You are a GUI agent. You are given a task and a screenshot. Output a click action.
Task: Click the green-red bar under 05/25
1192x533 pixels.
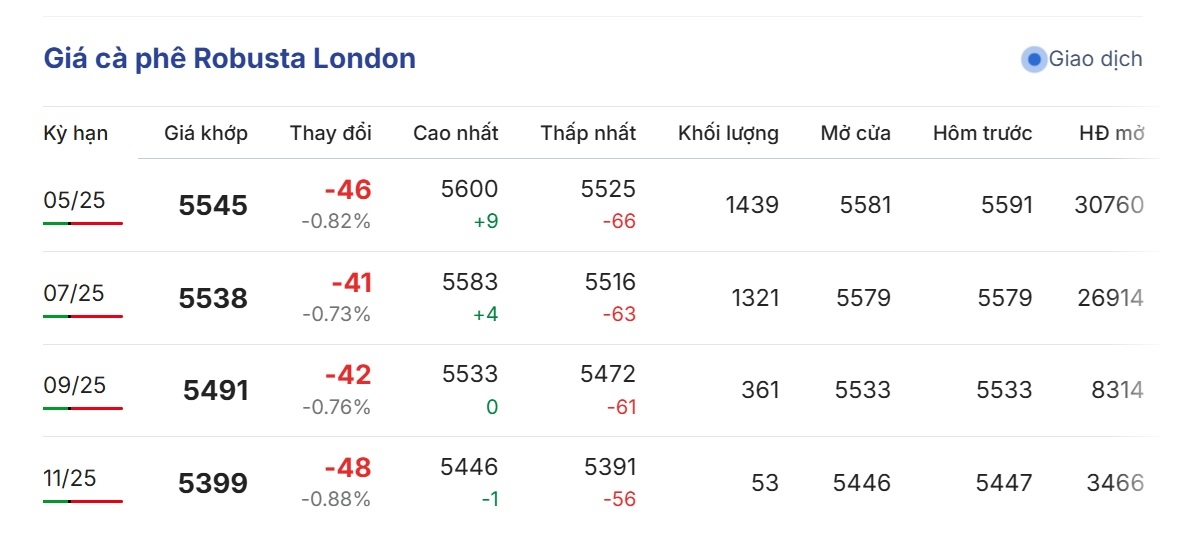point(83,224)
